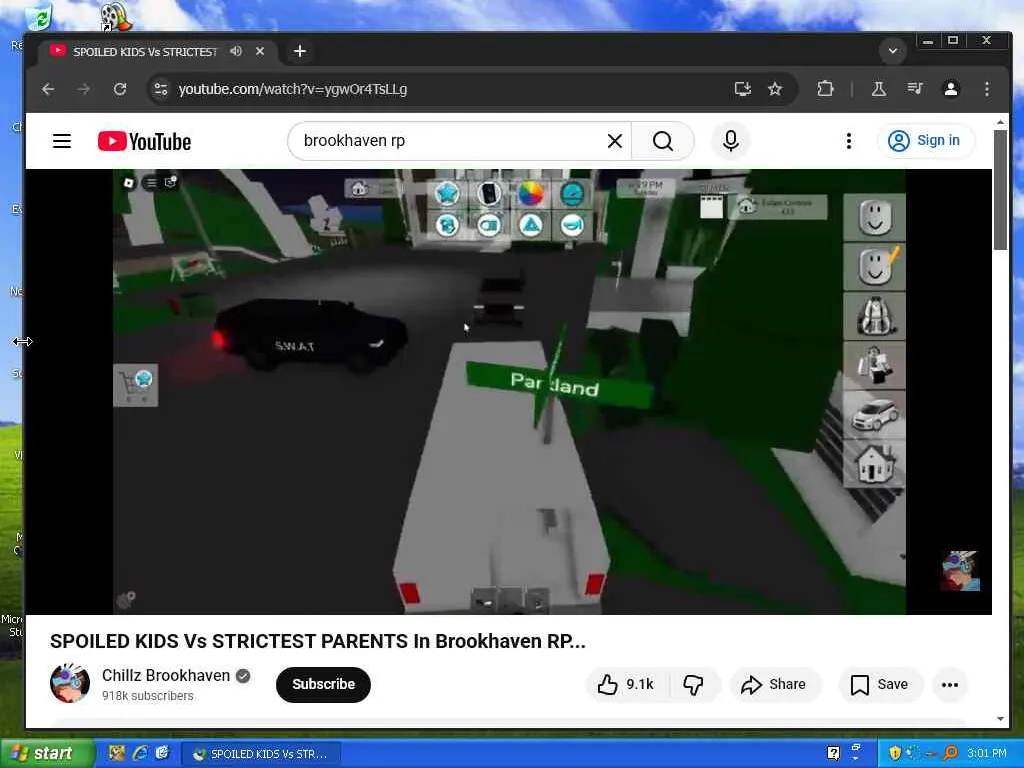Dislike the video with thumbs down
The width and height of the screenshot is (1024, 768).
pyautogui.click(x=694, y=684)
